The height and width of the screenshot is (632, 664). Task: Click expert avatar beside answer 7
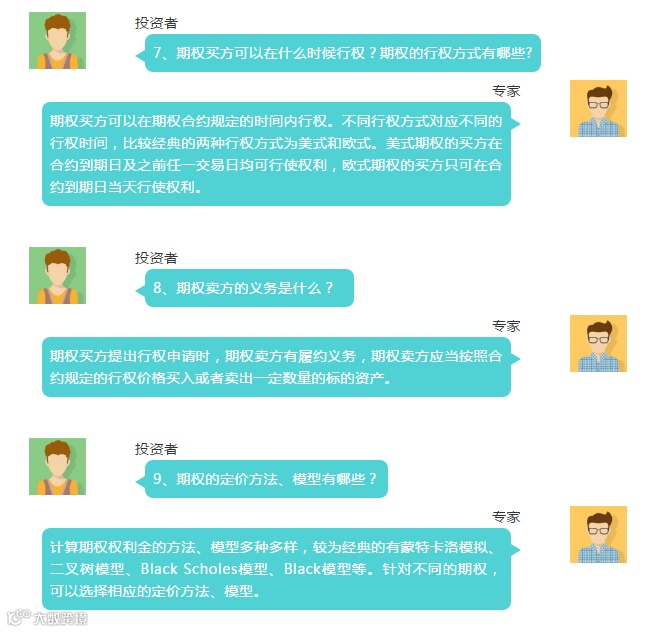click(x=598, y=108)
